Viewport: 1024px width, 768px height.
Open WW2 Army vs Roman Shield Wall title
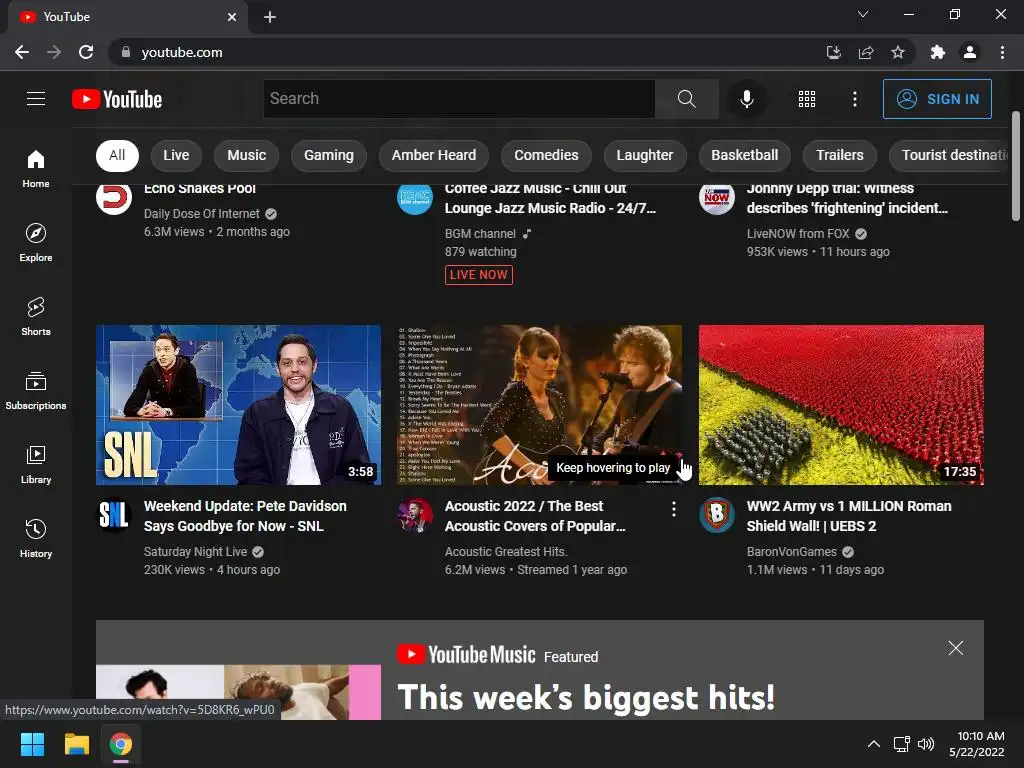[x=849, y=516]
